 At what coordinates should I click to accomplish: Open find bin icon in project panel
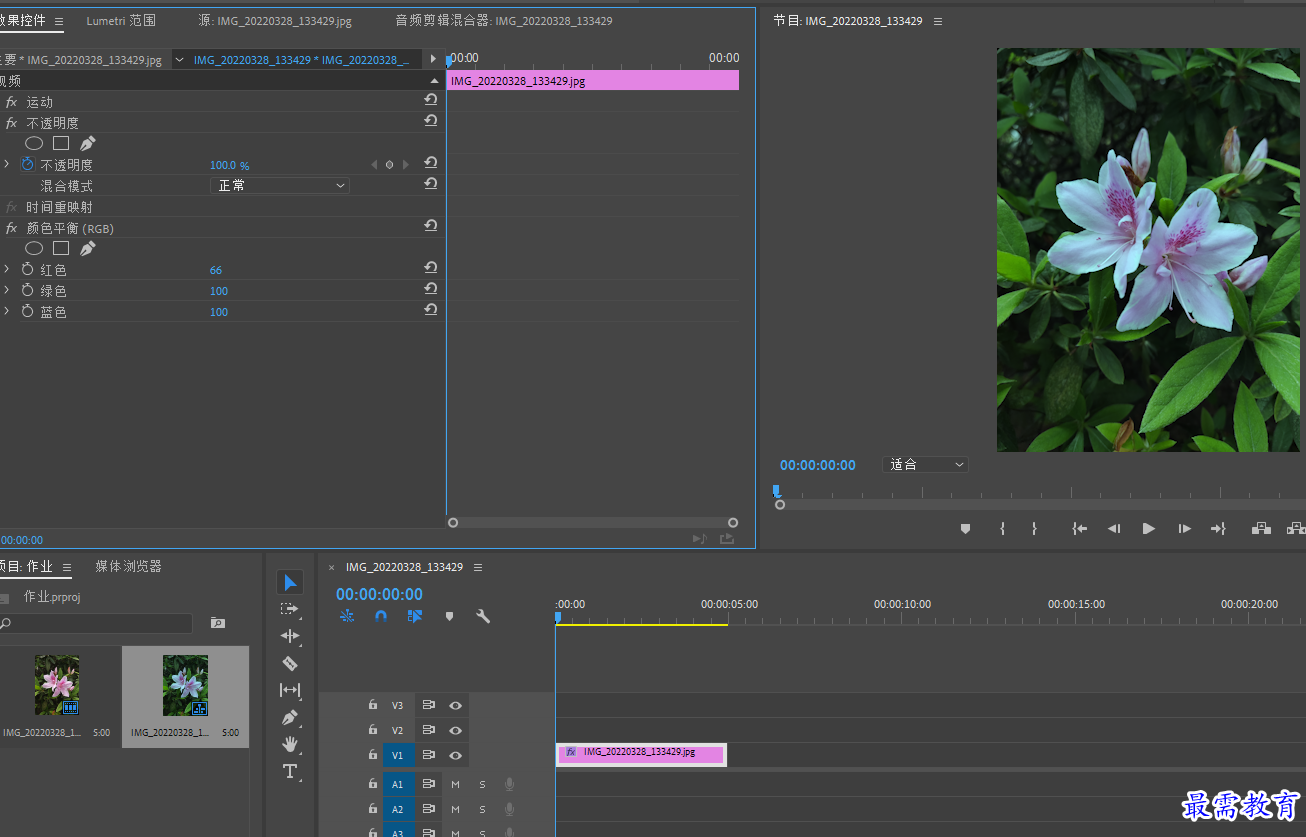[218, 623]
